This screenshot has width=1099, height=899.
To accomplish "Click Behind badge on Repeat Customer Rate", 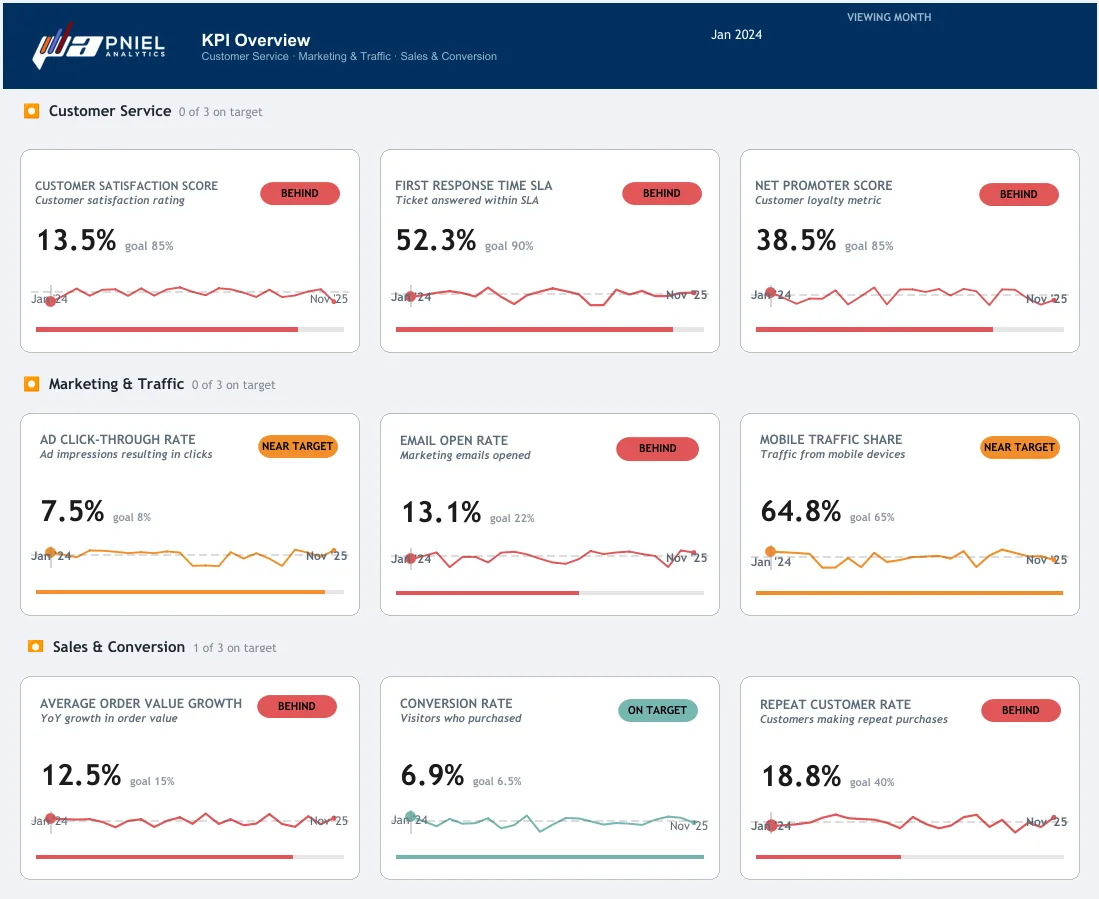I will (x=1020, y=710).
